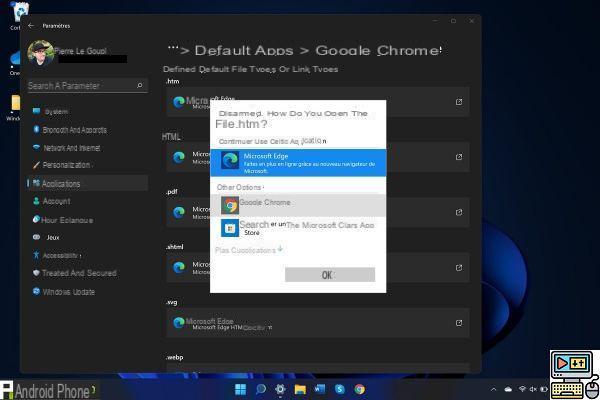Screen dimensions: 600x400
Task: Open Network And Internet section
Action: (x=88, y=148)
